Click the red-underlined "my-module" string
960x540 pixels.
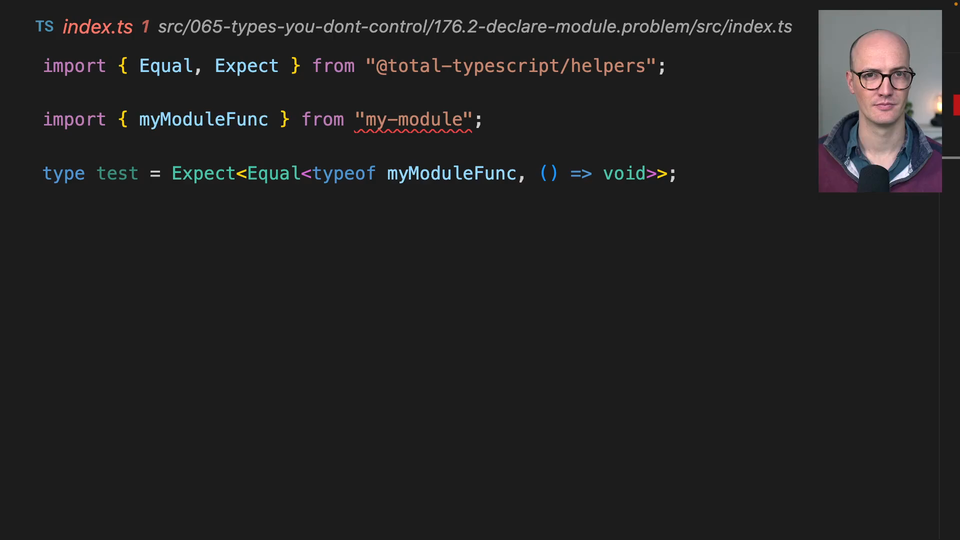coord(414,120)
